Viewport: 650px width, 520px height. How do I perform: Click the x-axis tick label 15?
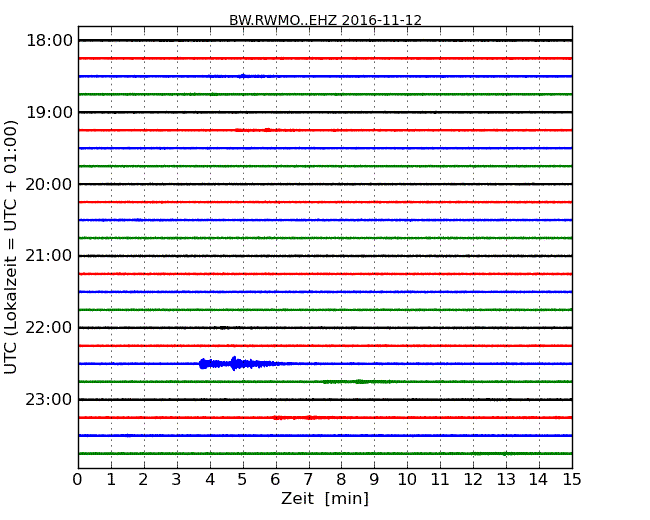click(x=572, y=480)
